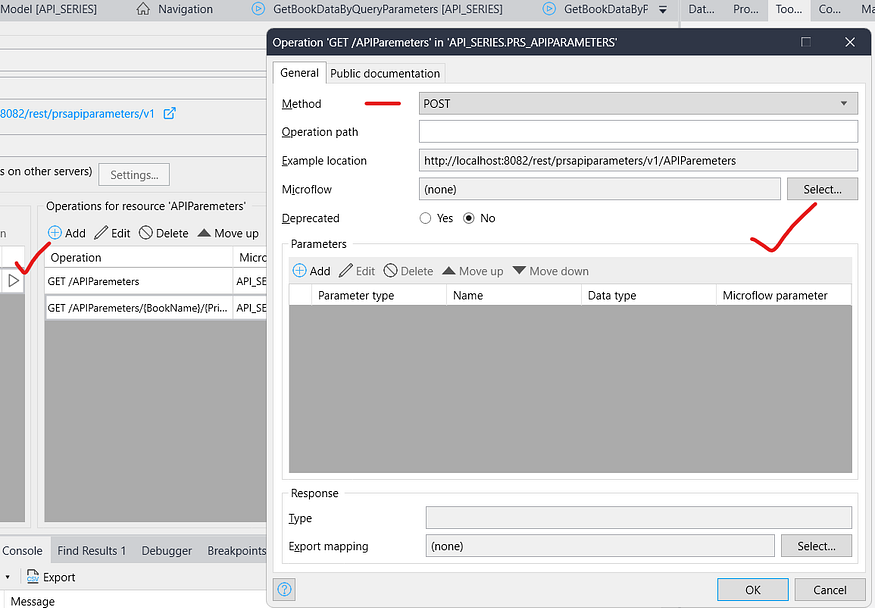The image size is (875, 608).
Task: Click Select button for Microflow
Action: (x=822, y=189)
